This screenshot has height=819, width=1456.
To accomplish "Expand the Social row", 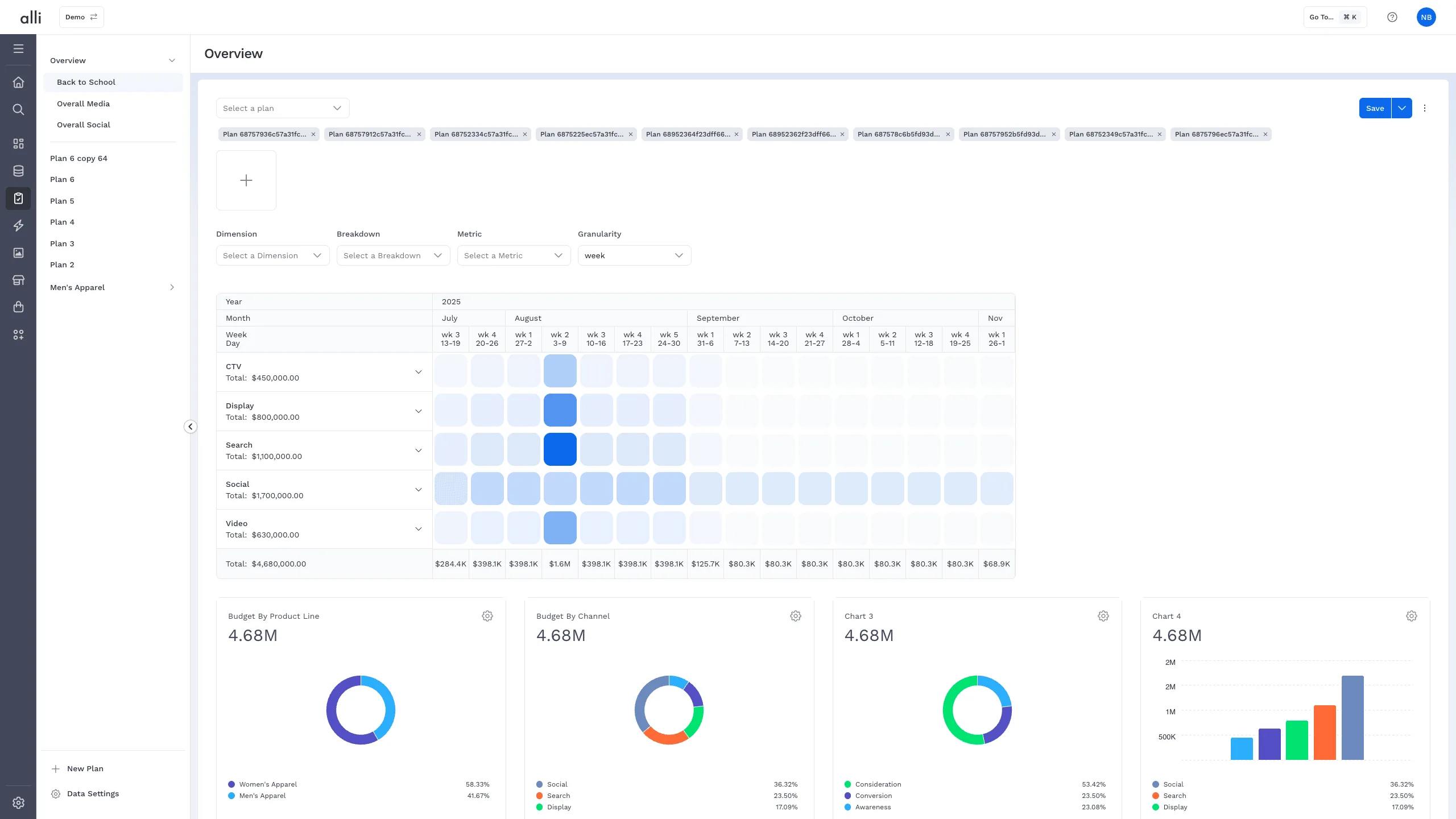I will (x=419, y=490).
